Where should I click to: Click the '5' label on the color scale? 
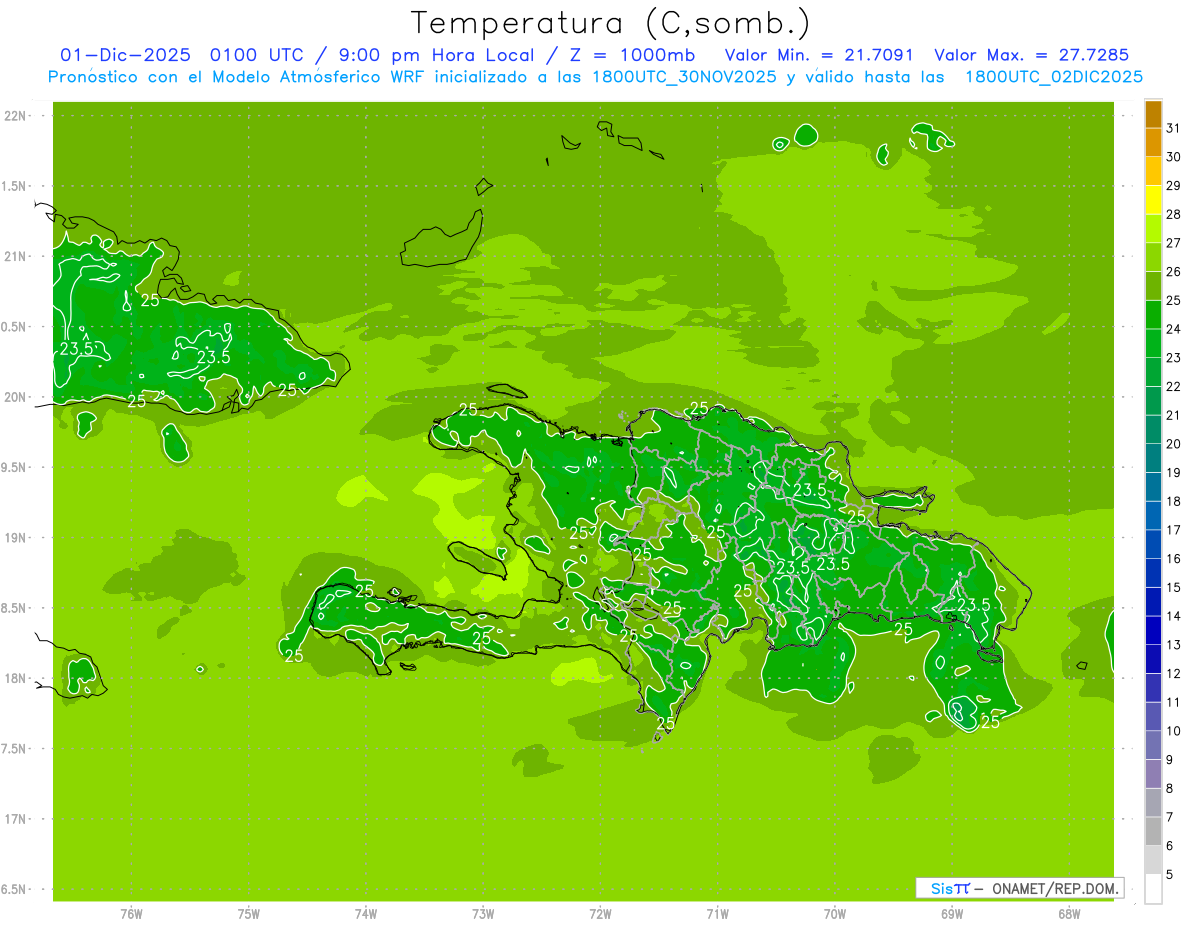(x=1170, y=874)
